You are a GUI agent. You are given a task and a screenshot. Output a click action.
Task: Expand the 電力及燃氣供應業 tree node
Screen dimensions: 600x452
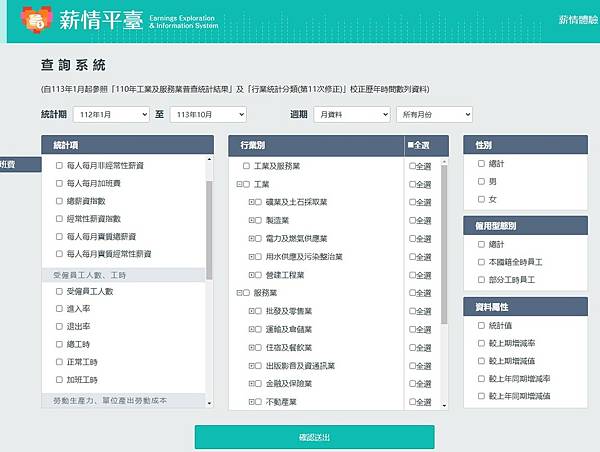pyautogui.click(x=251, y=238)
